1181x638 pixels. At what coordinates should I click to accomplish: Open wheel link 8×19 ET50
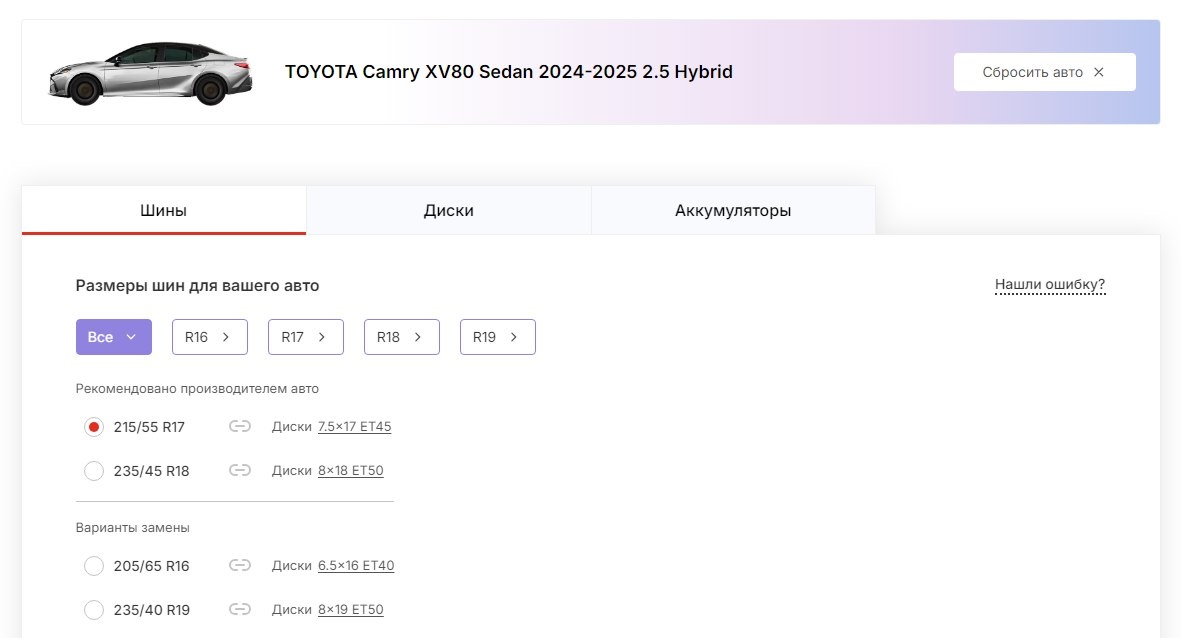point(350,609)
